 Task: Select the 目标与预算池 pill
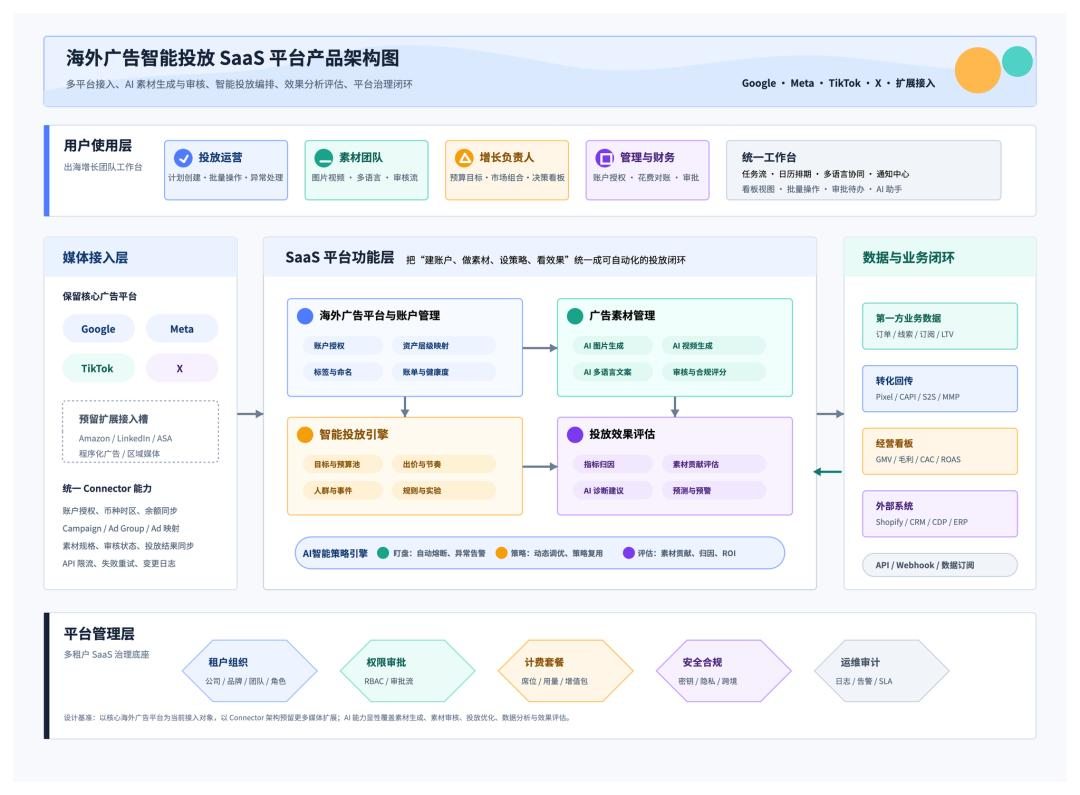pyautogui.click(x=343, y=464)
